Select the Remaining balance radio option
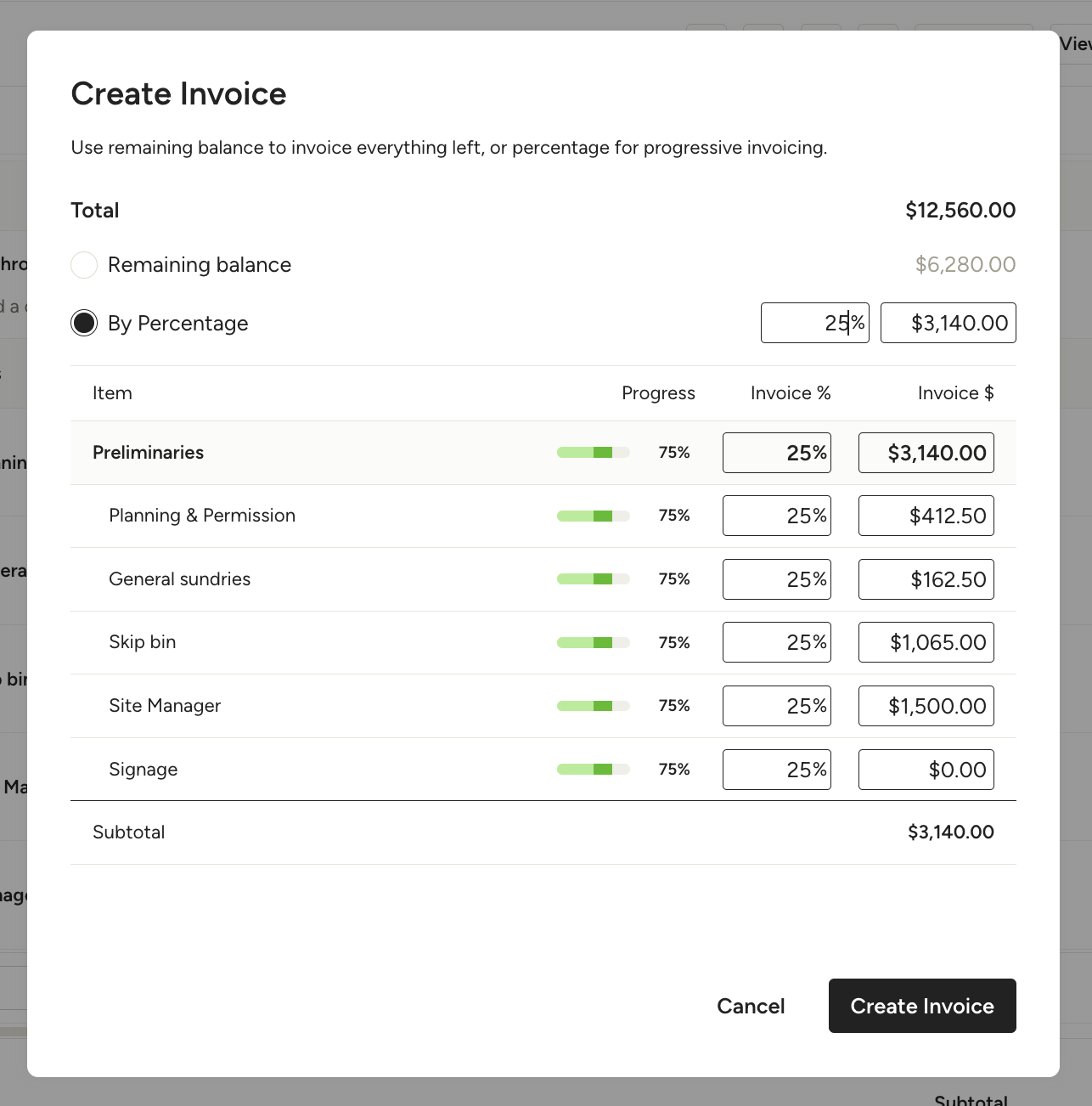Image resolution: width=1092 pixels, height=1106 pixels. click(x=84, y=265)
